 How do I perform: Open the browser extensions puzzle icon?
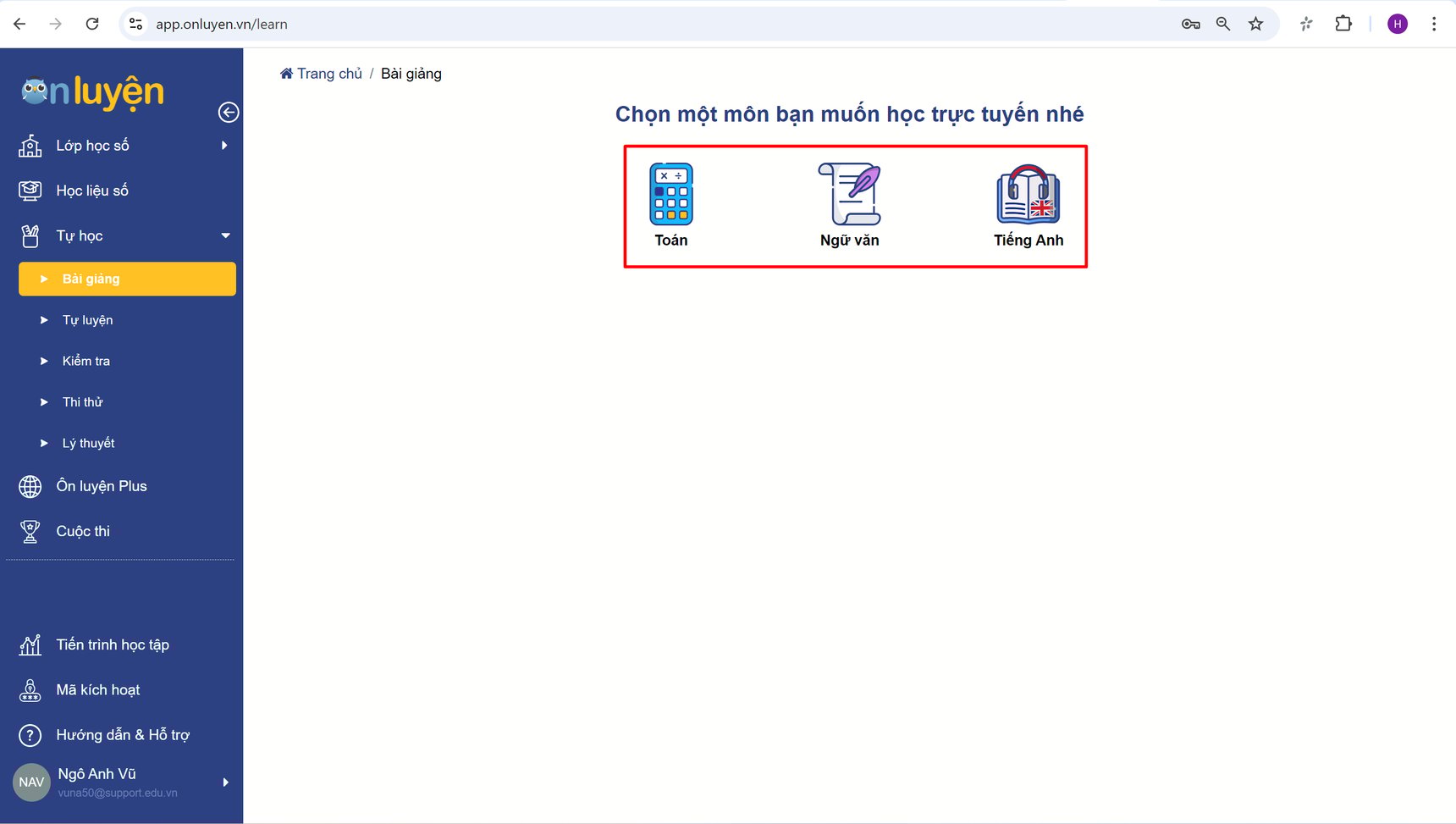coord(1343,24)
